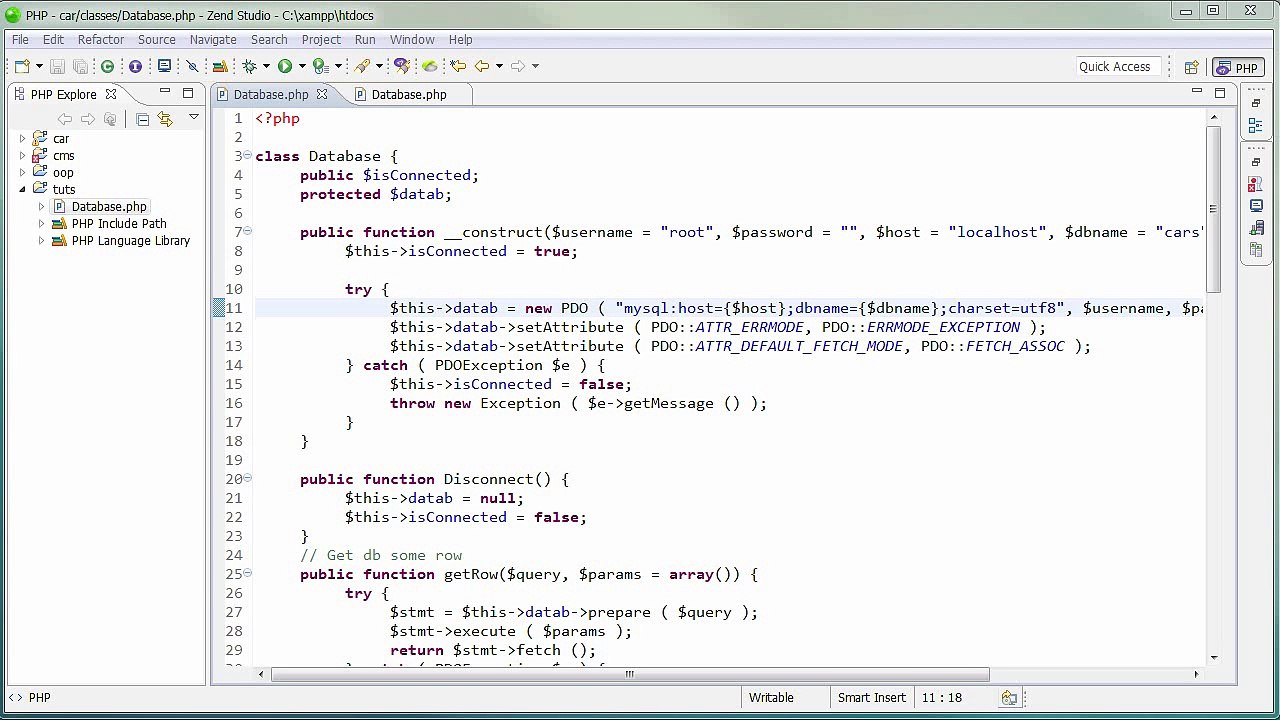
Task: Expand the oop project node
Action: (x=22, y=173)
